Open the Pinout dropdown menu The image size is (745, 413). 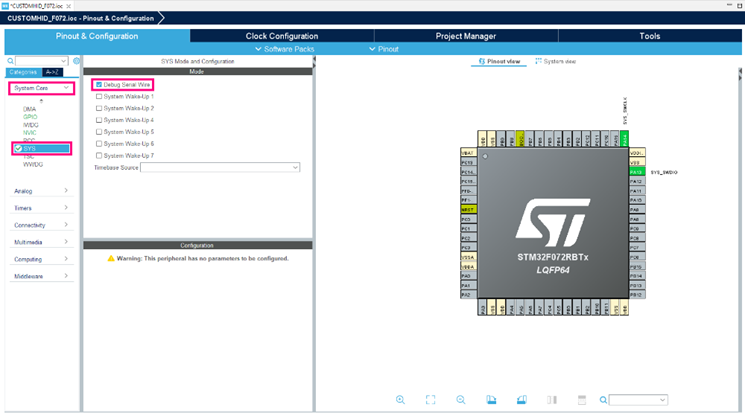click(383, 49)
